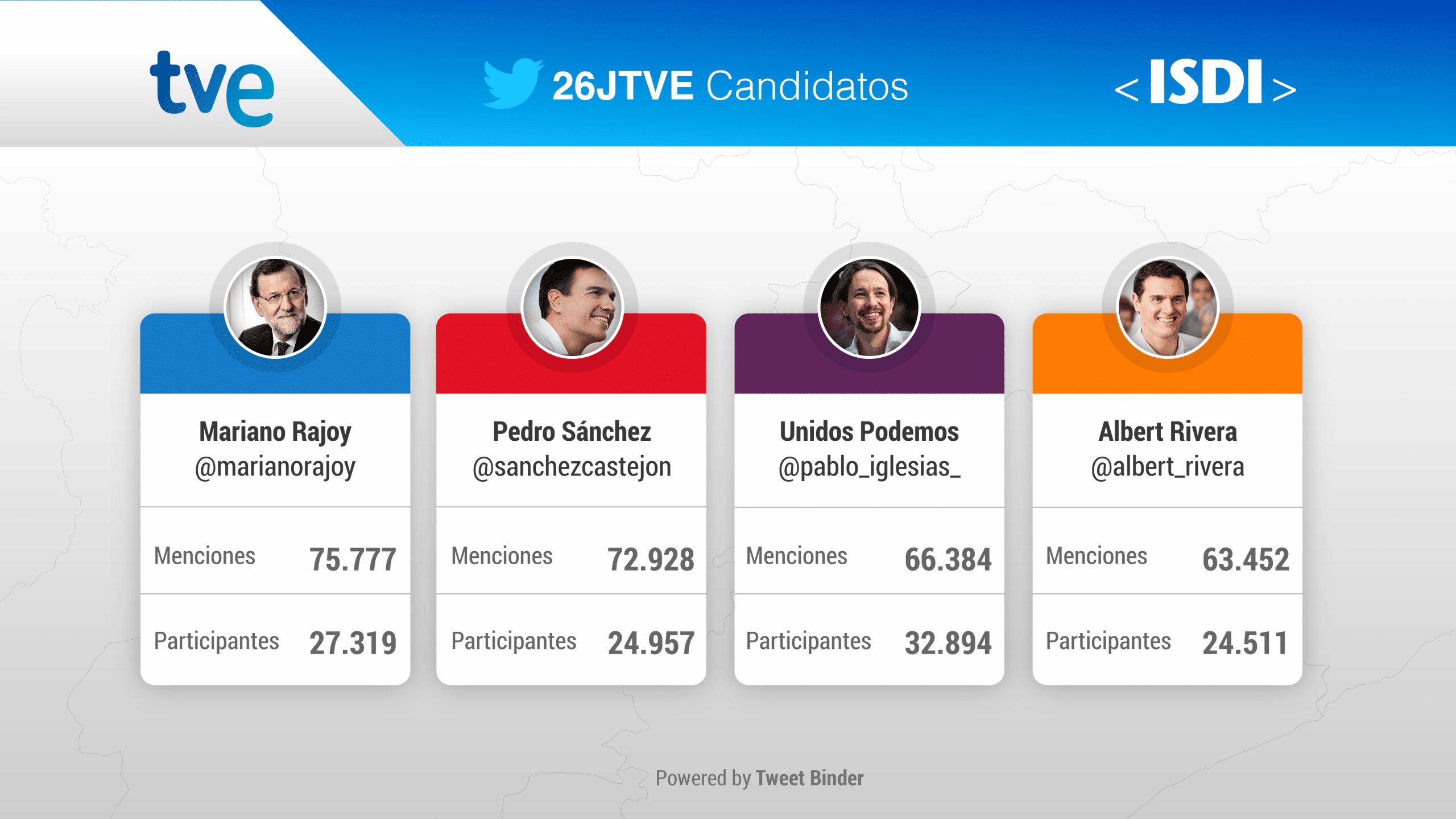Select Mariano Rajoy's profile photo
This screenshot has width=1456, height=819.
tap(275, 308)
